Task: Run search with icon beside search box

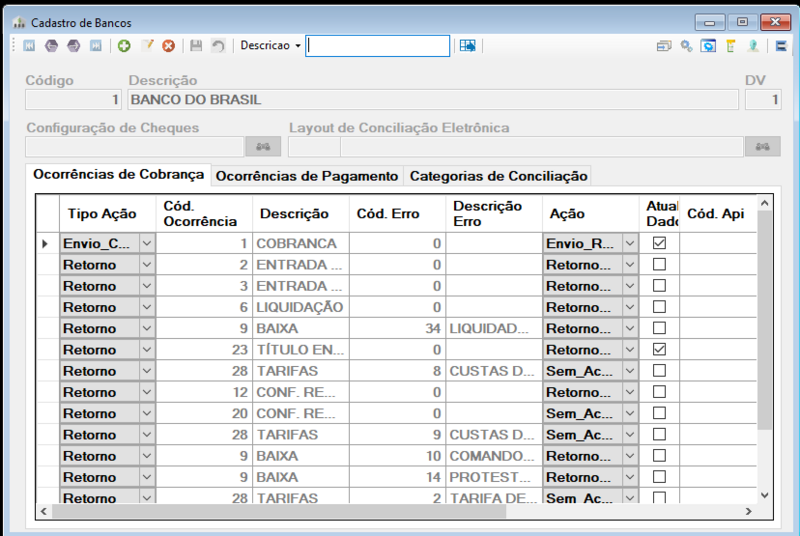Action: click(467, 46)
